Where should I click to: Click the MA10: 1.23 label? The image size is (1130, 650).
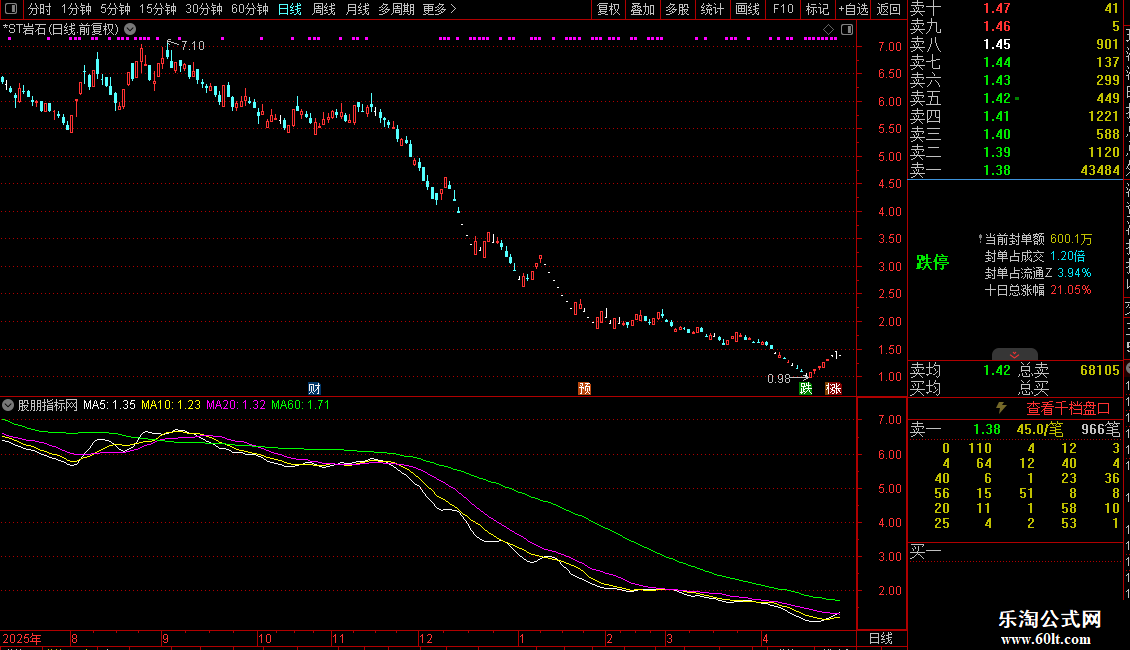pyautogui.click(x=171, y=405)
